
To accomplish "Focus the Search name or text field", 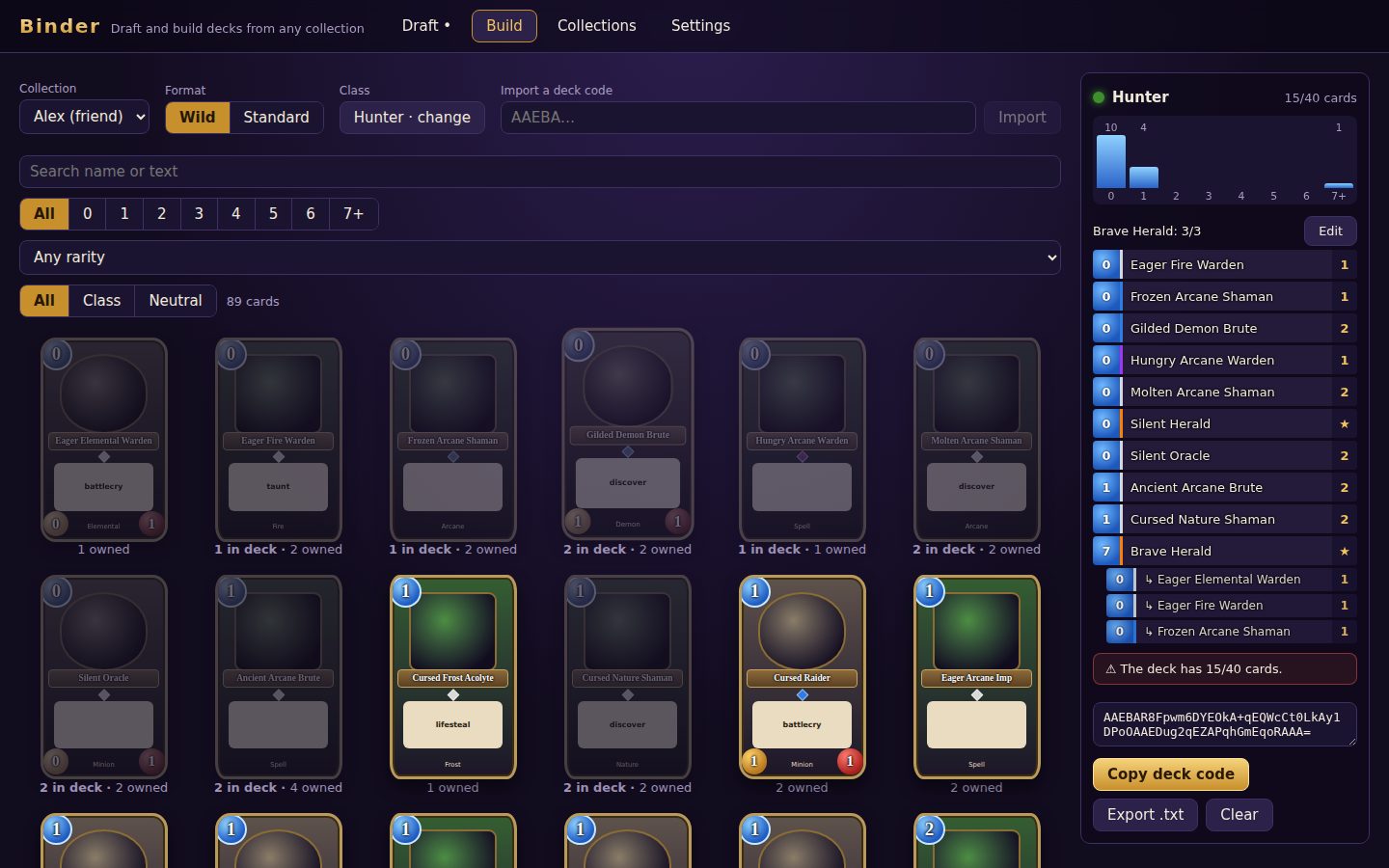I will coord(540,172).
